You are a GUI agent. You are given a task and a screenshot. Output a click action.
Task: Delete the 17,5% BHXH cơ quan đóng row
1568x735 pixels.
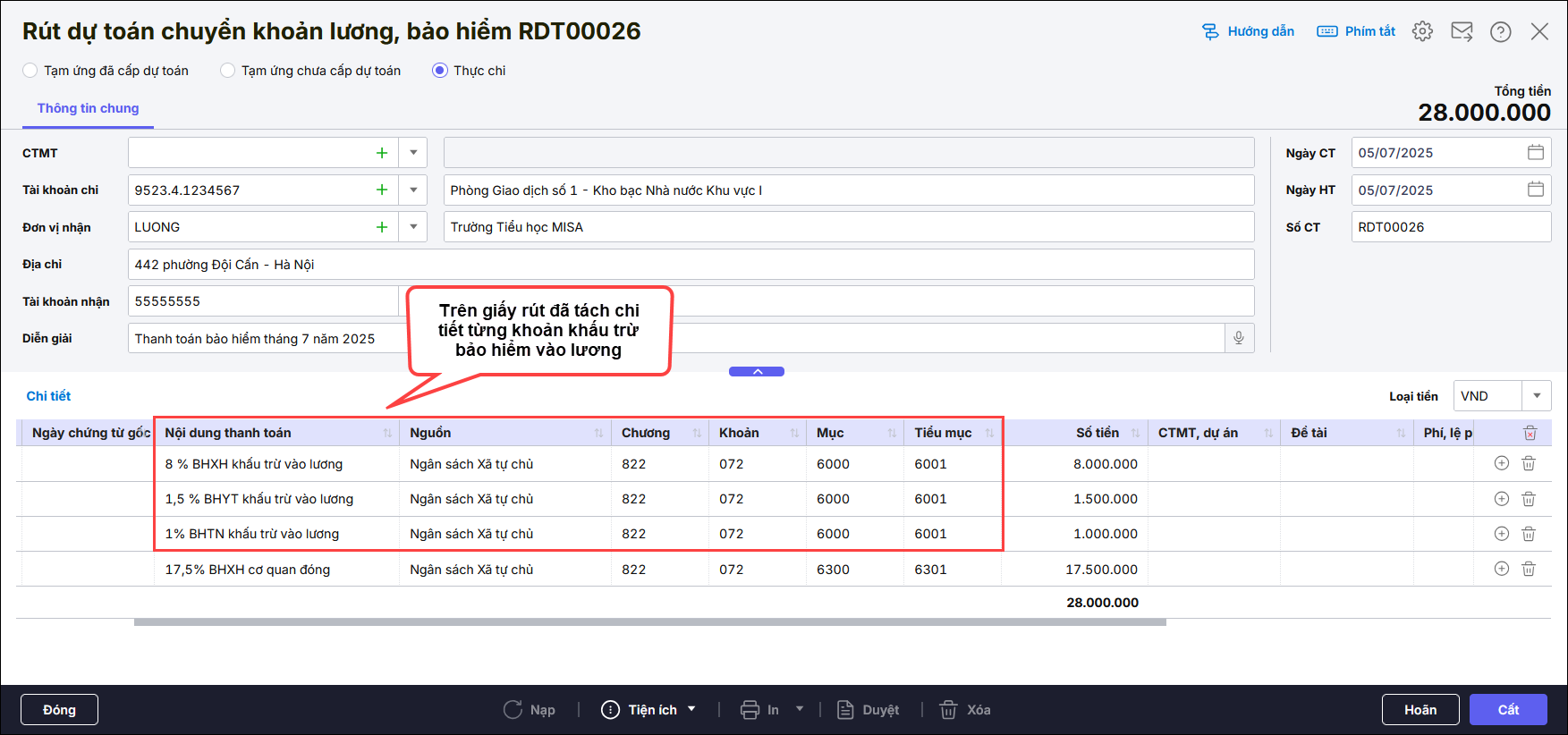click(x=1529, y=569)
